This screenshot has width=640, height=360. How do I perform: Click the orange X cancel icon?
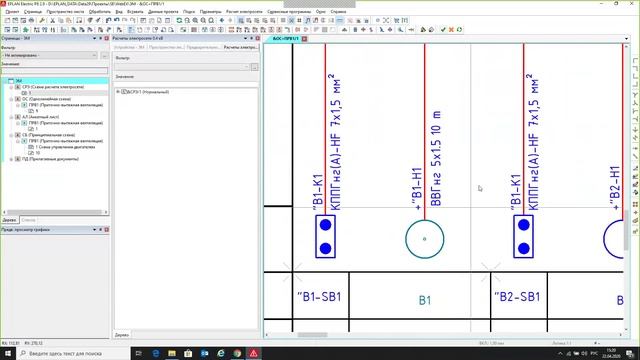click(451, 29)
